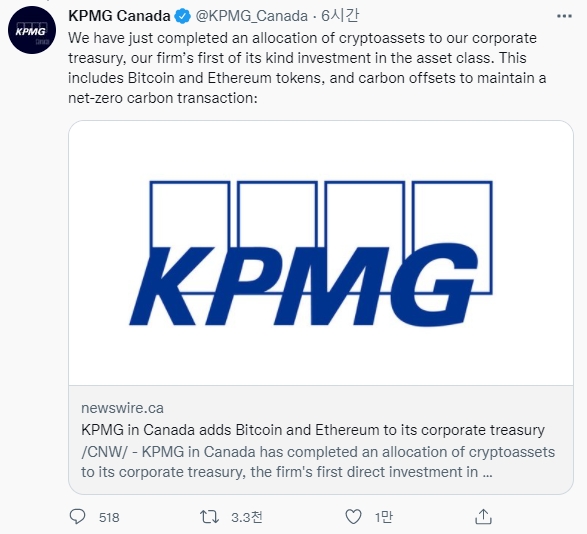587x534 pixels.
Task: Open the KPMG logo preview image
Action: pos(321,253)
